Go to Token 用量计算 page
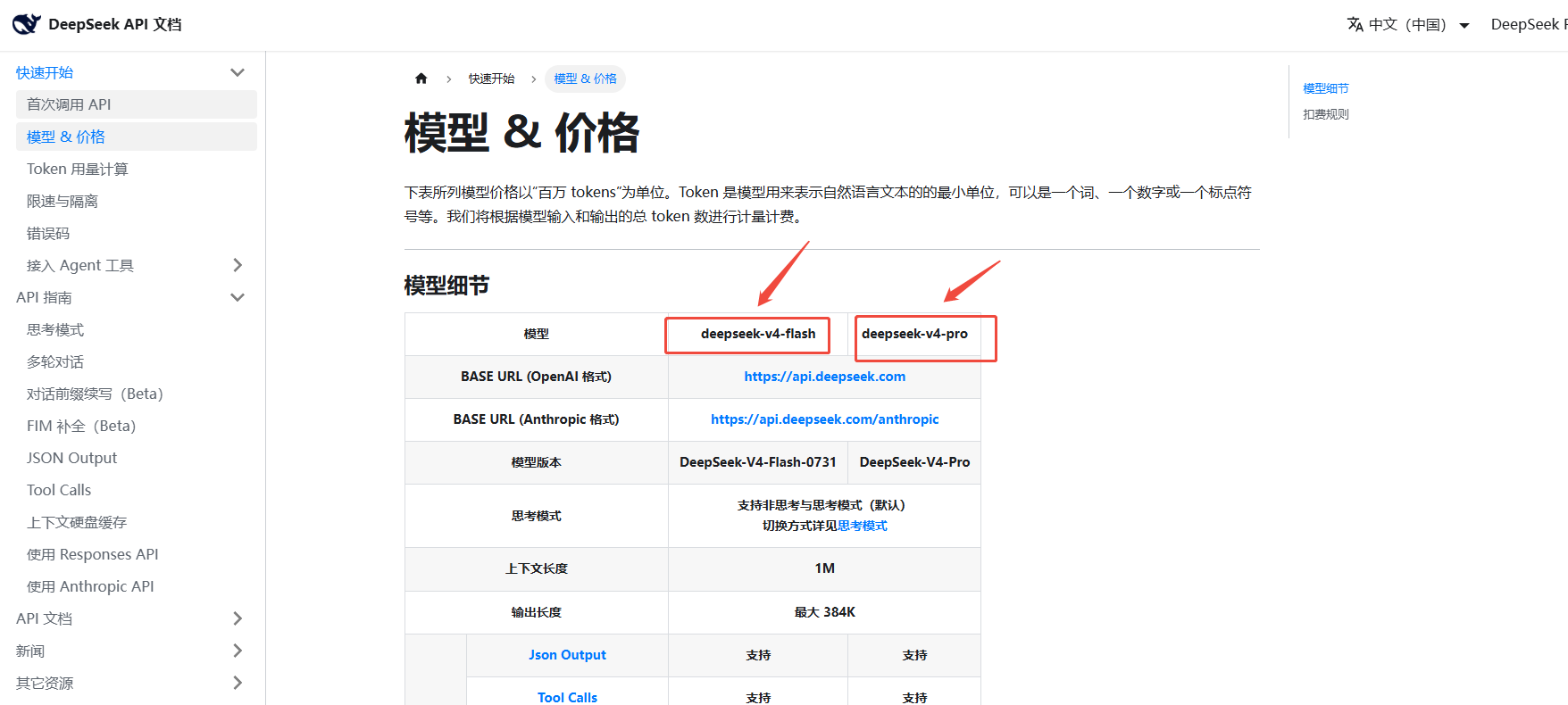 pos(137,169)
